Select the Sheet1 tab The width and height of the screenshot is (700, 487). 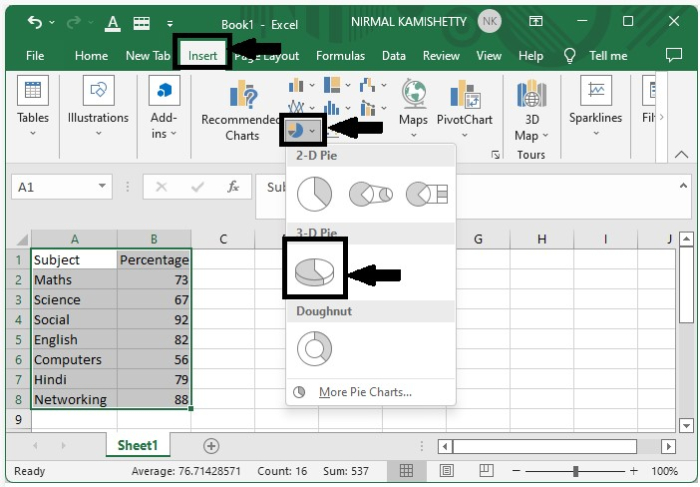click(x=138, y=445)
